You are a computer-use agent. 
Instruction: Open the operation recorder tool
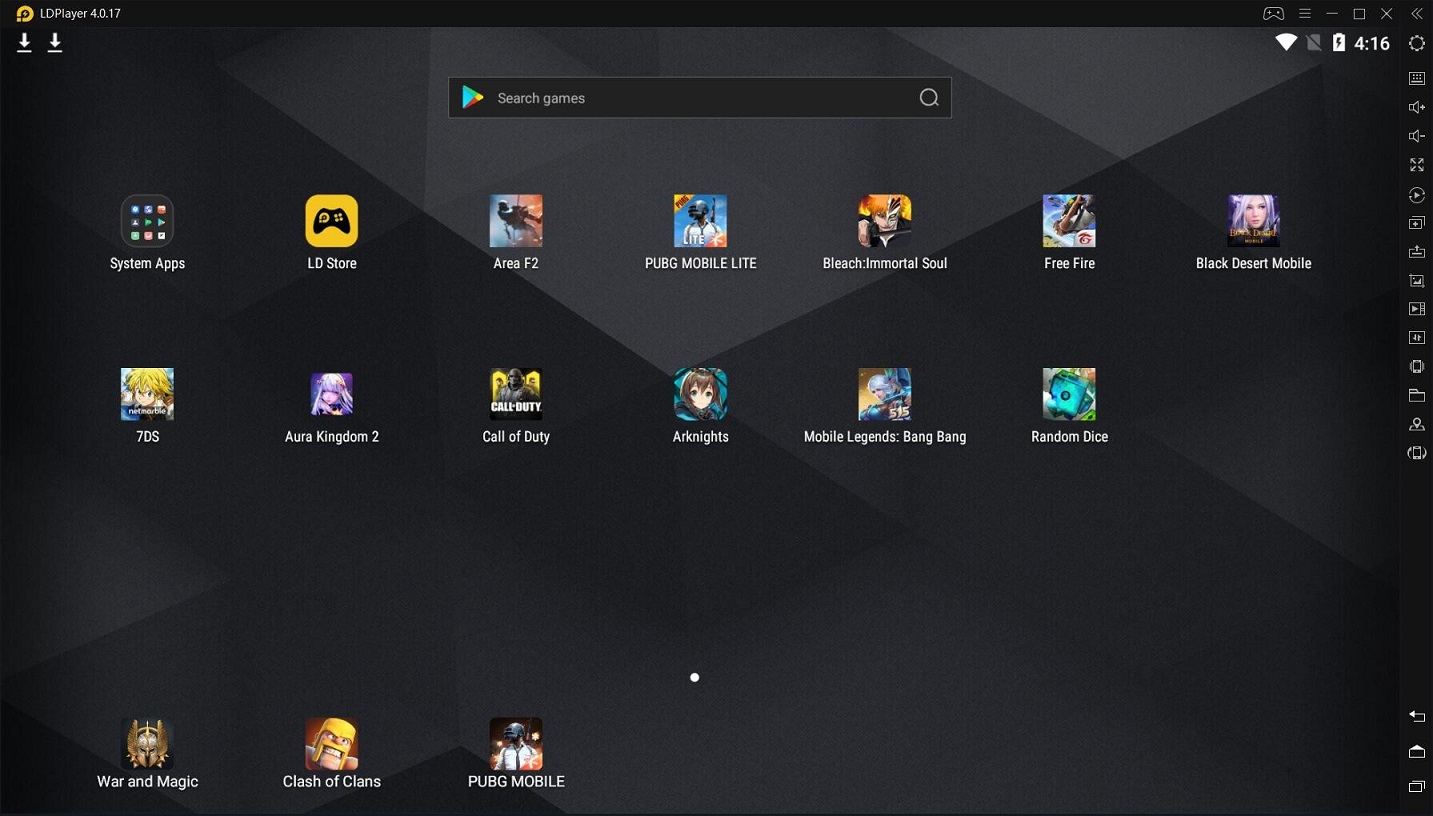[x=1417, y=195]
